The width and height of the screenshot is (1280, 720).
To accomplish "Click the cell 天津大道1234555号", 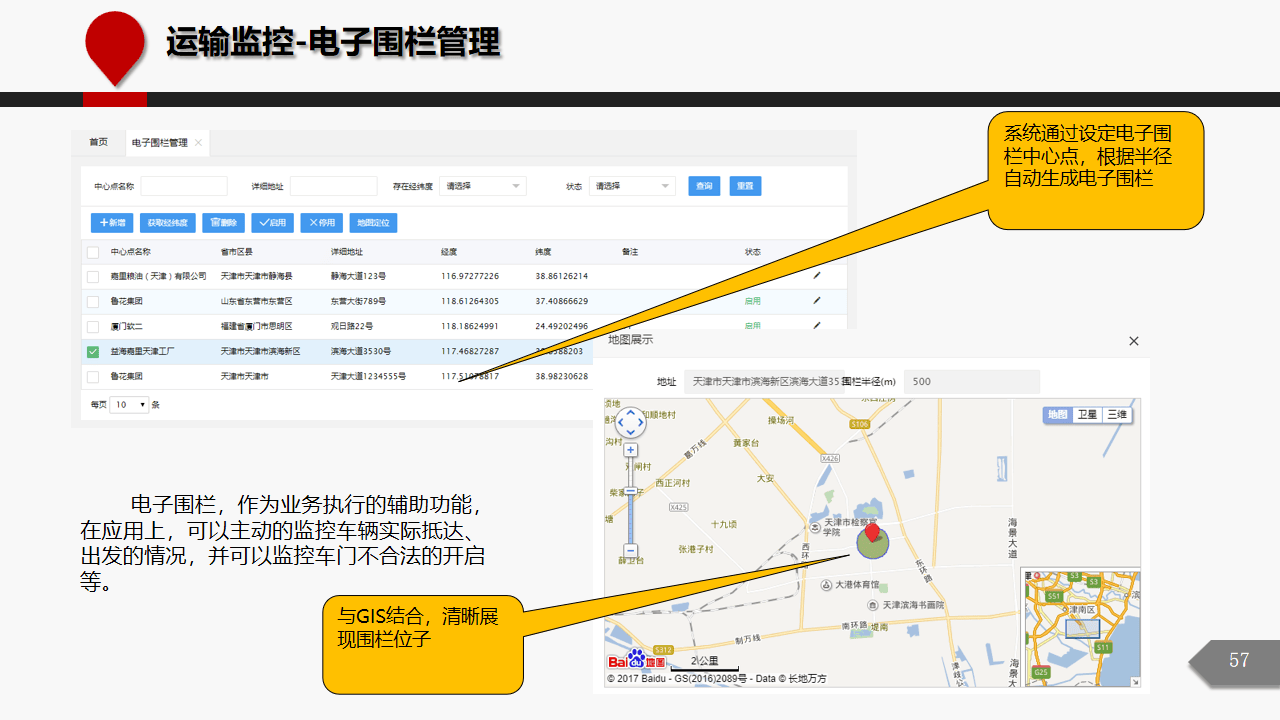I will [368, 377].
